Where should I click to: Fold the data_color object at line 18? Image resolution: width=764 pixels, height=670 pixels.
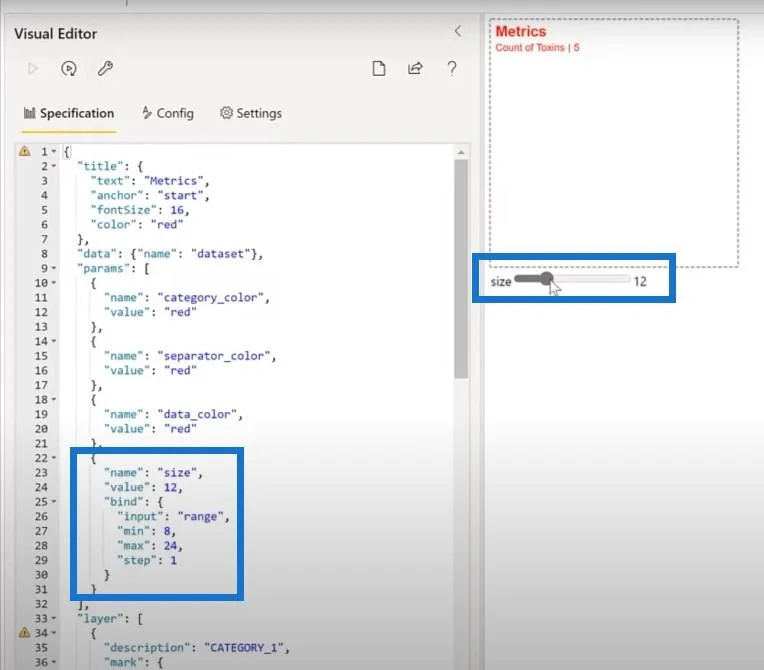click(x=54, y=400)
